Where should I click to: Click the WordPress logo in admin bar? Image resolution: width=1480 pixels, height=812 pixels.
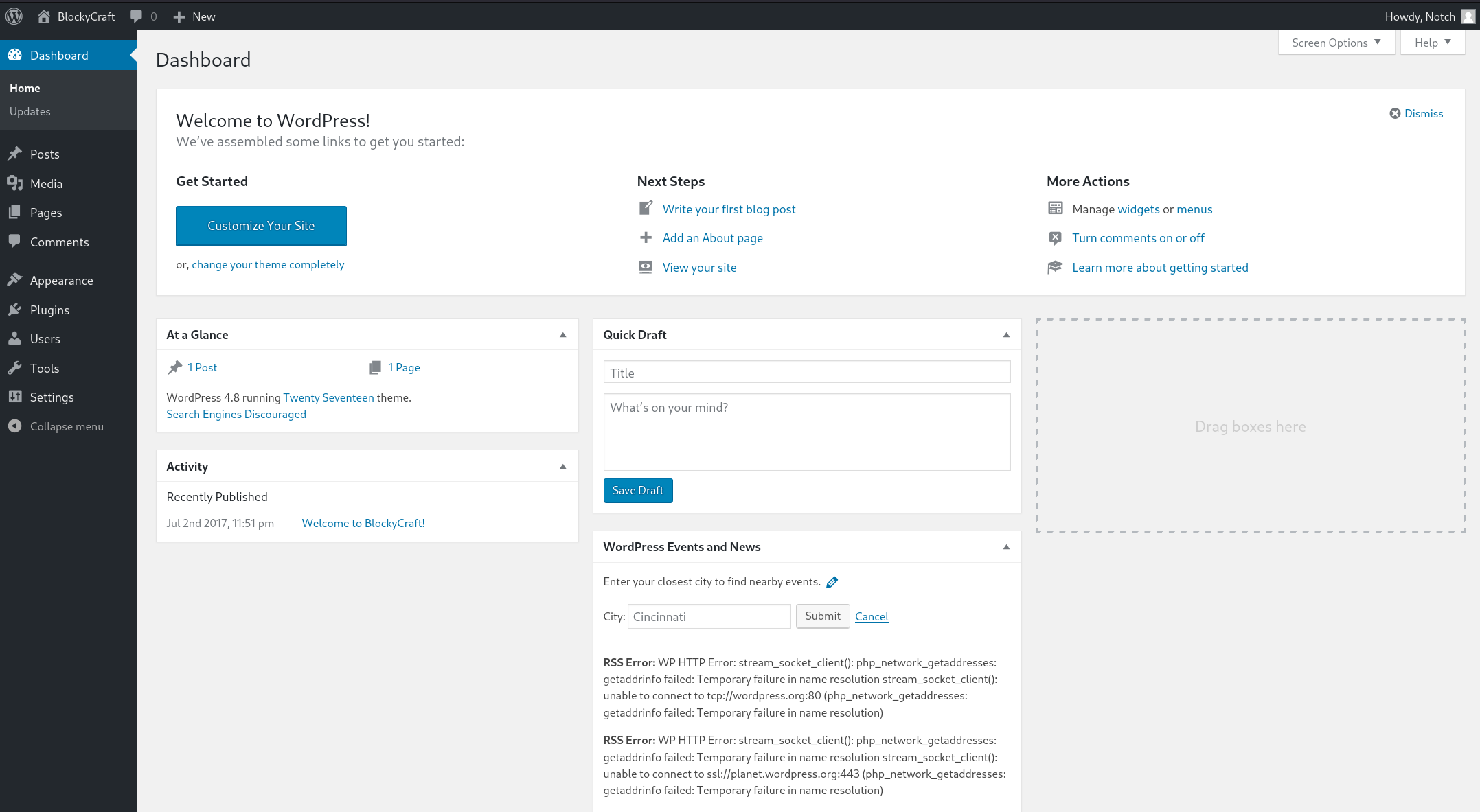point(14,16)
